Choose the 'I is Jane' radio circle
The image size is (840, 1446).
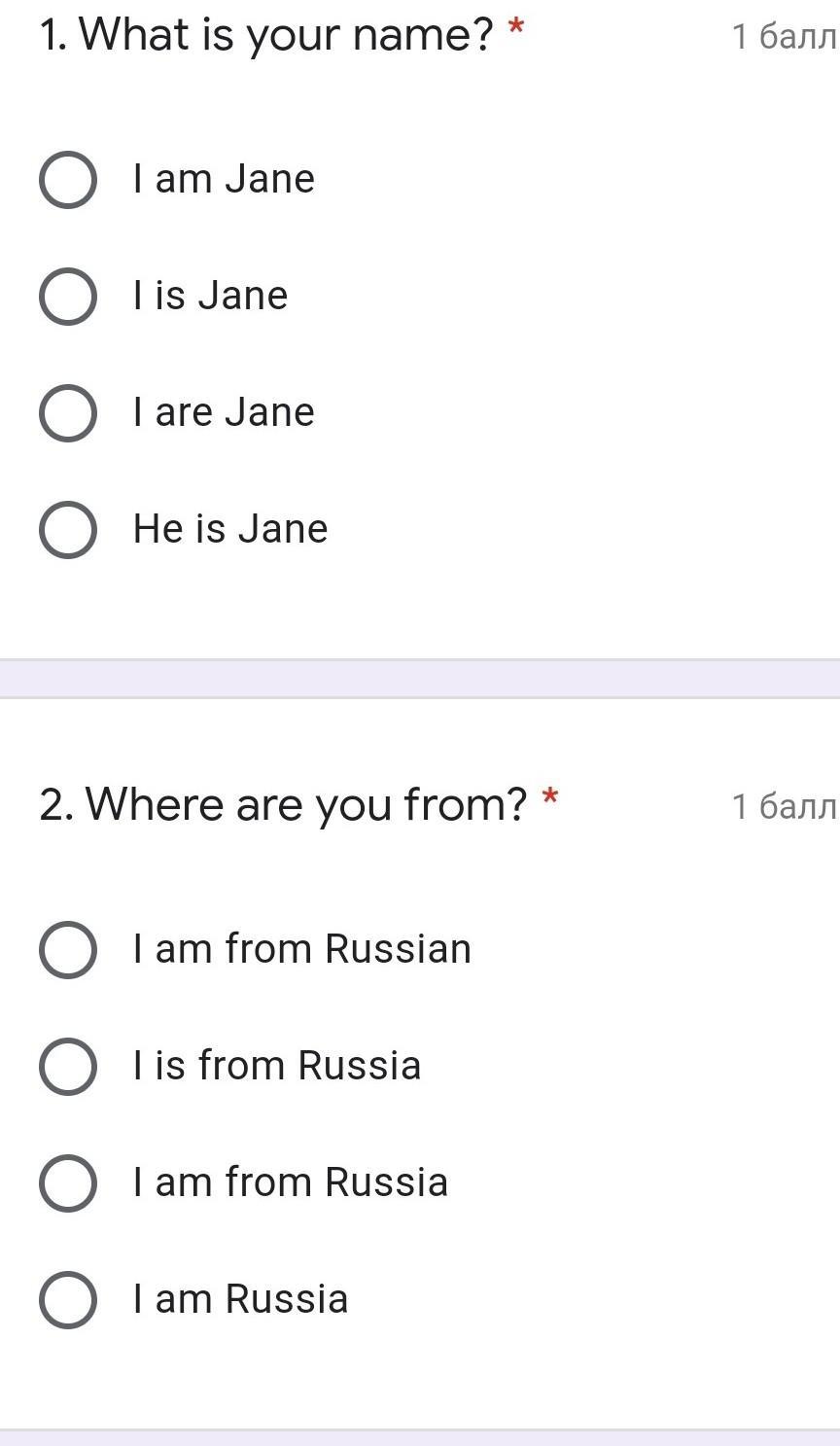click(x=68, y=297)
